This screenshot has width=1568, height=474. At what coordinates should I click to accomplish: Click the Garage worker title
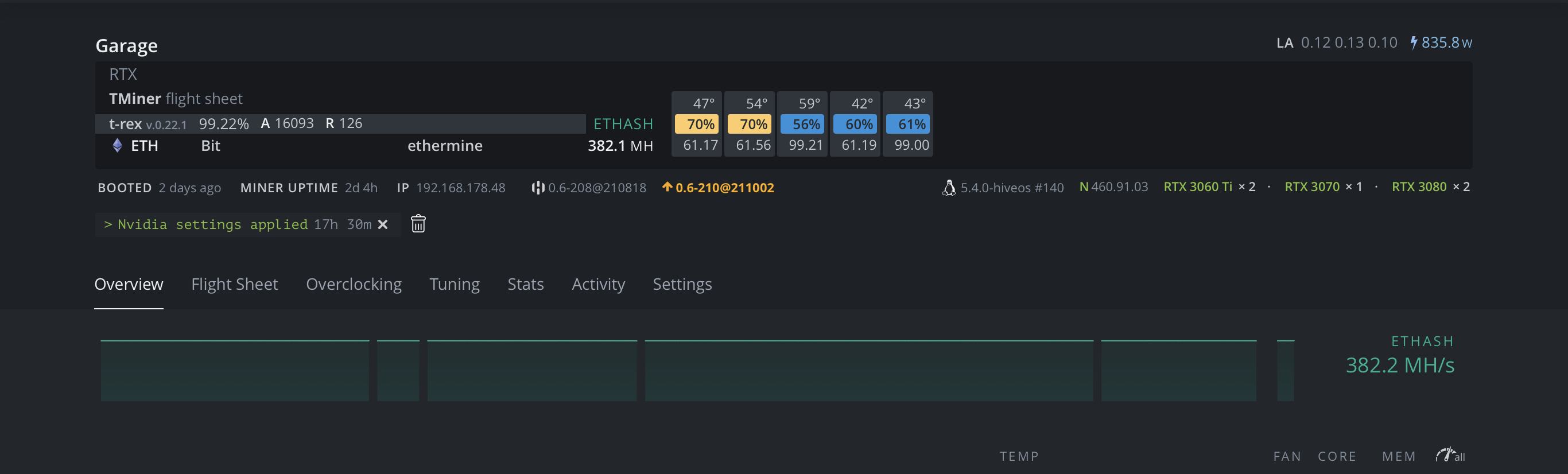pos(127,46)
